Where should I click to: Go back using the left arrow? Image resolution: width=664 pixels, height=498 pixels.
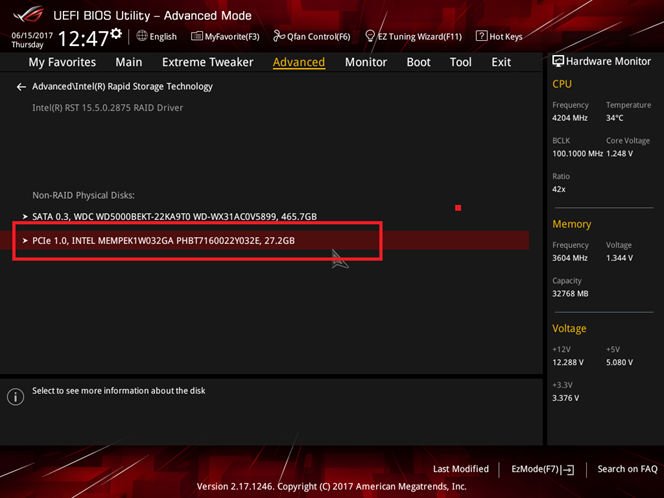pos(21,87)
